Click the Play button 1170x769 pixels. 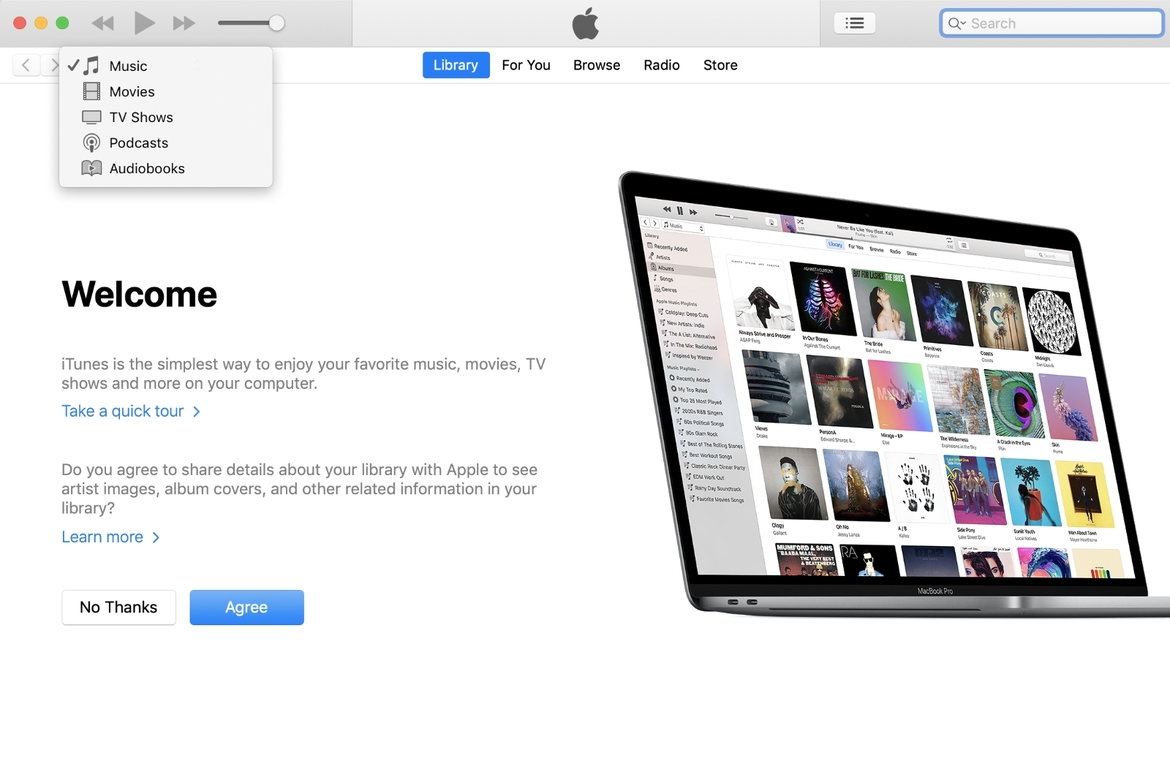[x=144, y=23]
